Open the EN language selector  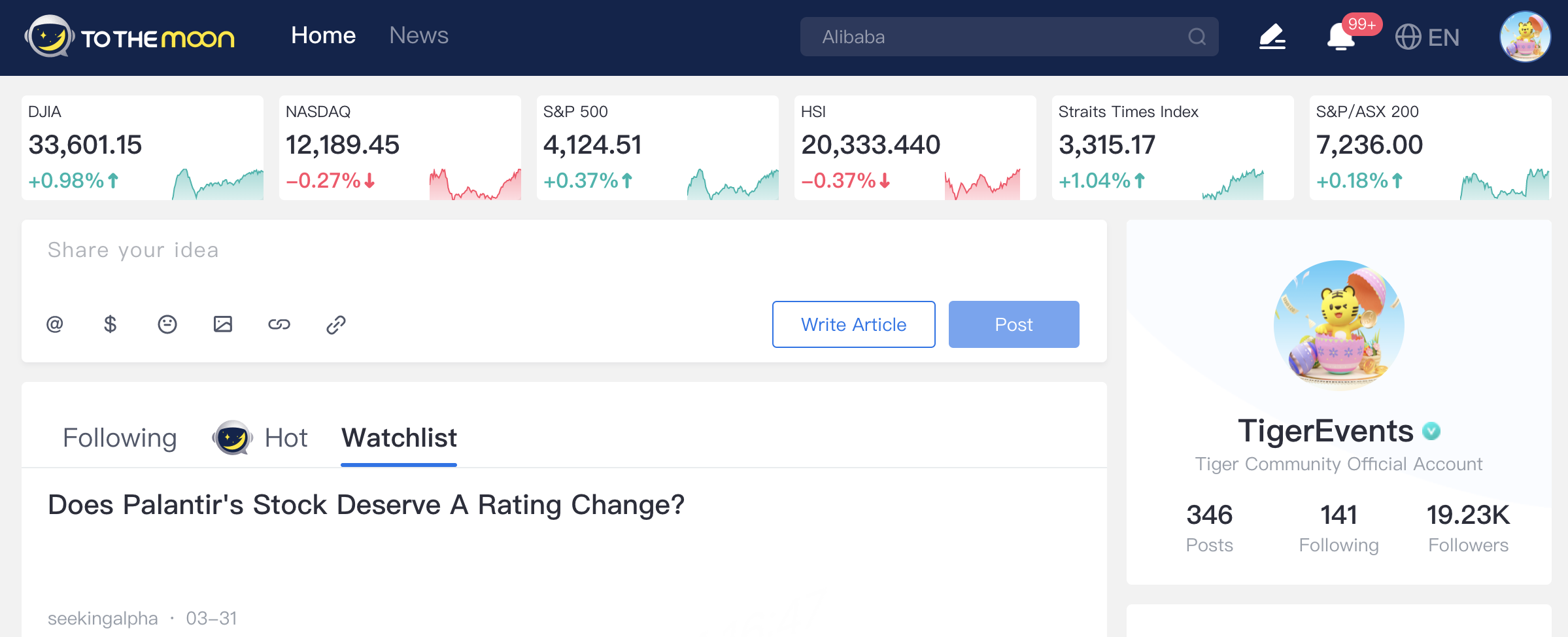[1427, 37]
